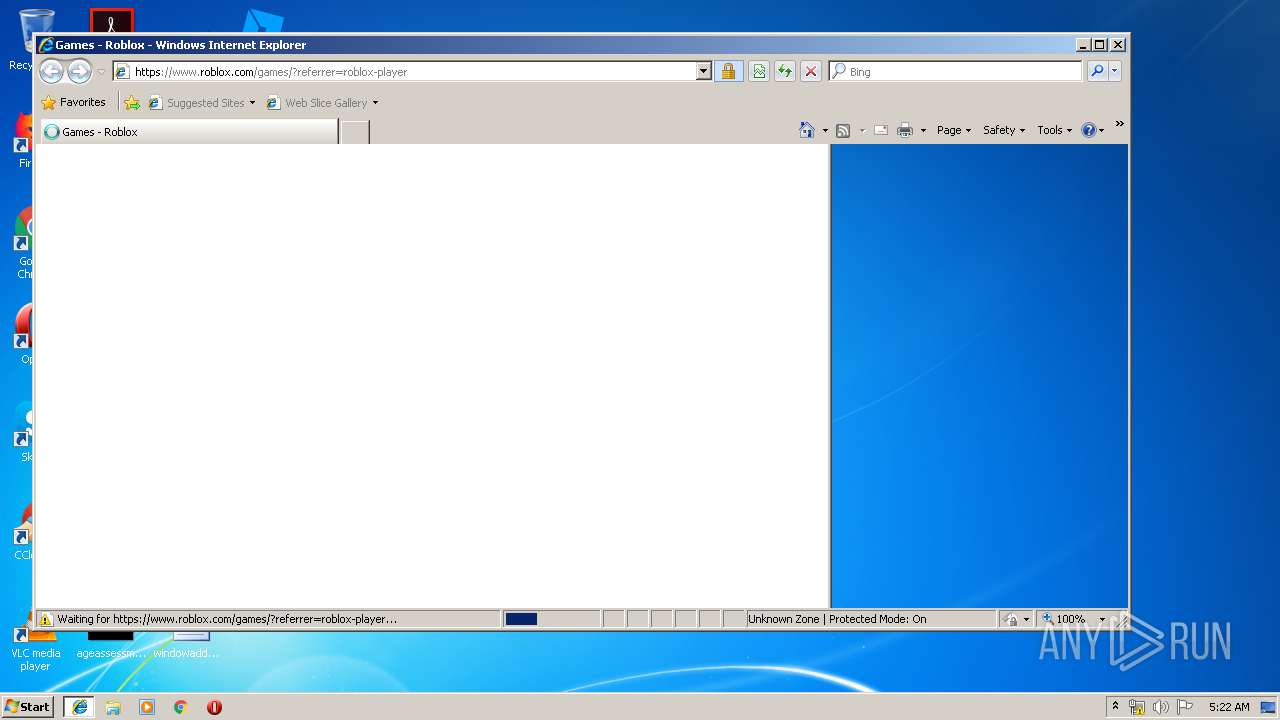The width and height of the screenshot is (1280, 720).
Task: Click the status bar warning icon
Action: coord(45,619)
